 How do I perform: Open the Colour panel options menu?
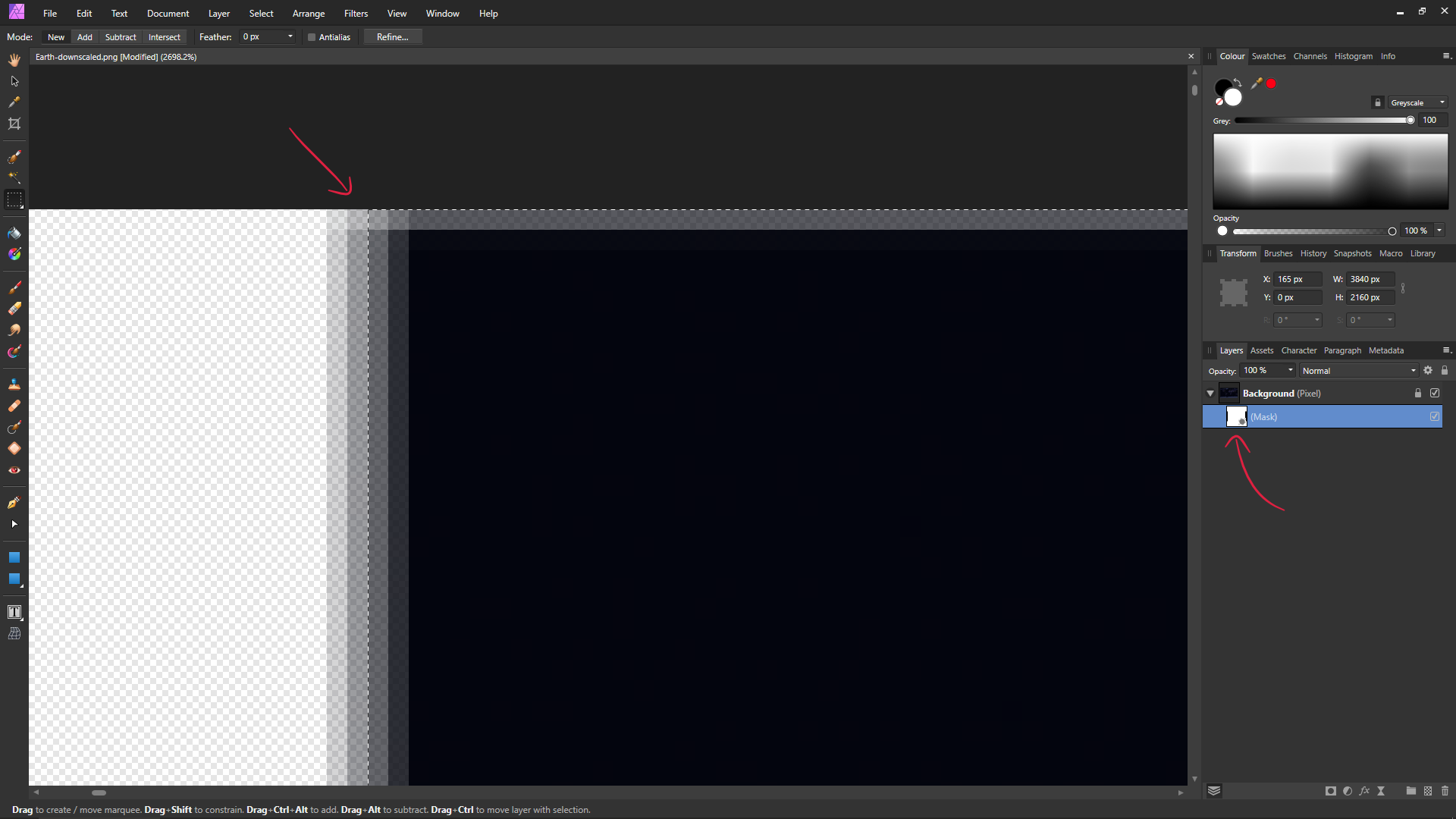tap(1446, 56)
